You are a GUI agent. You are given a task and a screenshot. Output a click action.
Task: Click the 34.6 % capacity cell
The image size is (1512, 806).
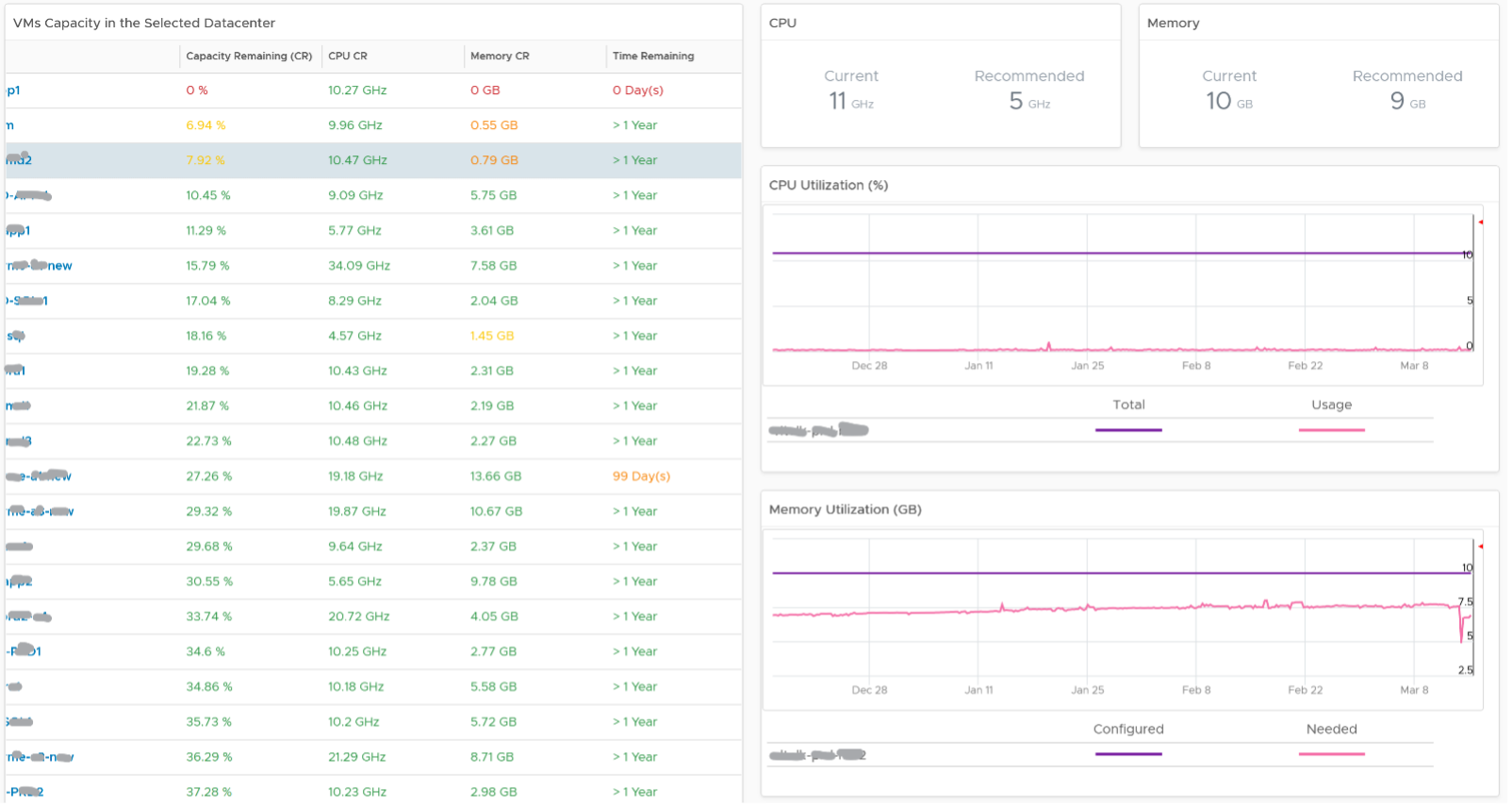pos(205,652)
